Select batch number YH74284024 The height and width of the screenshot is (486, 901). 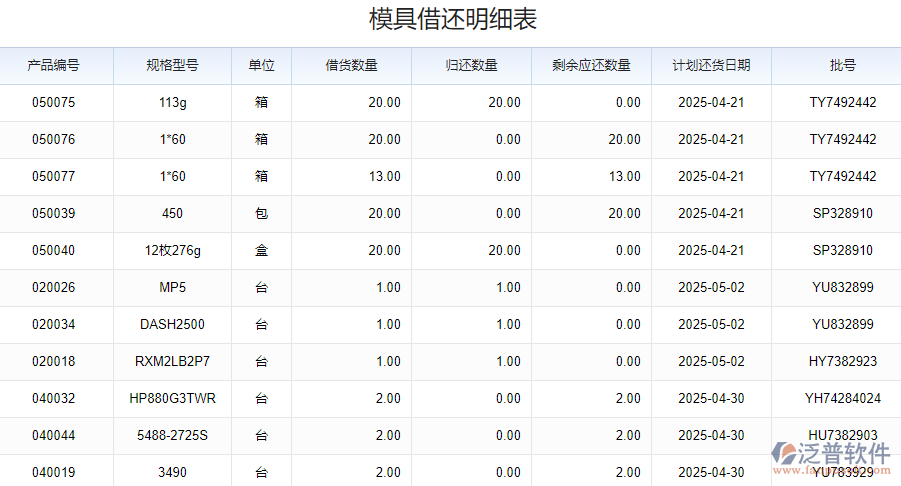842,399
